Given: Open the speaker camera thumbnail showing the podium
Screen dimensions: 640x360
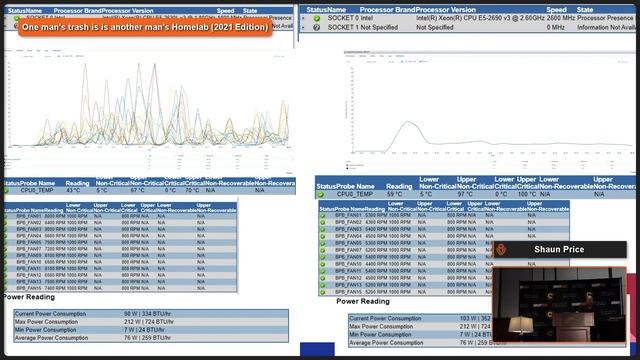Looking at the screenshot, I should pos(559,304).
